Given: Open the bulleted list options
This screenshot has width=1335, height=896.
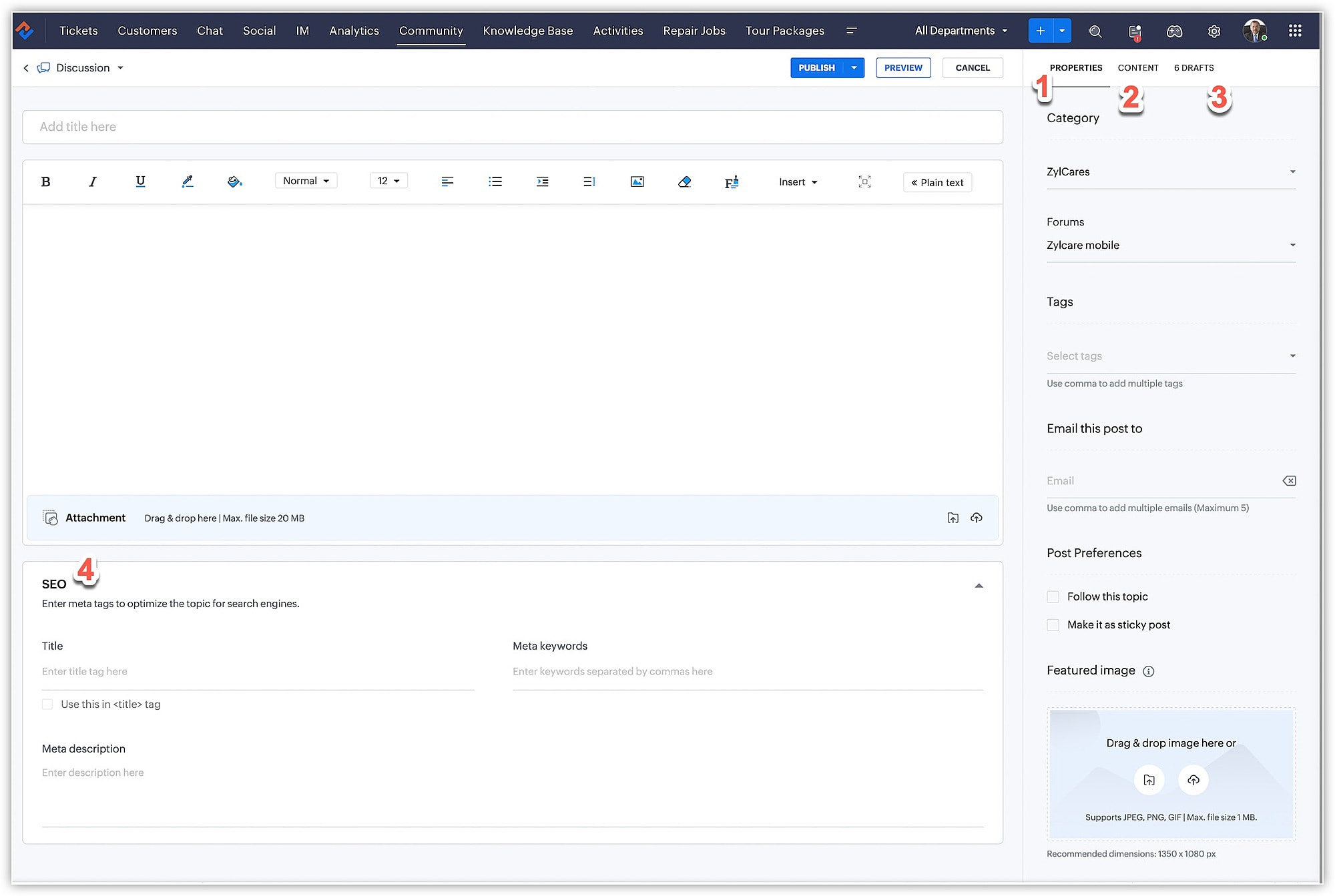Looking at the screenshot, I should (x=495, y=181).
